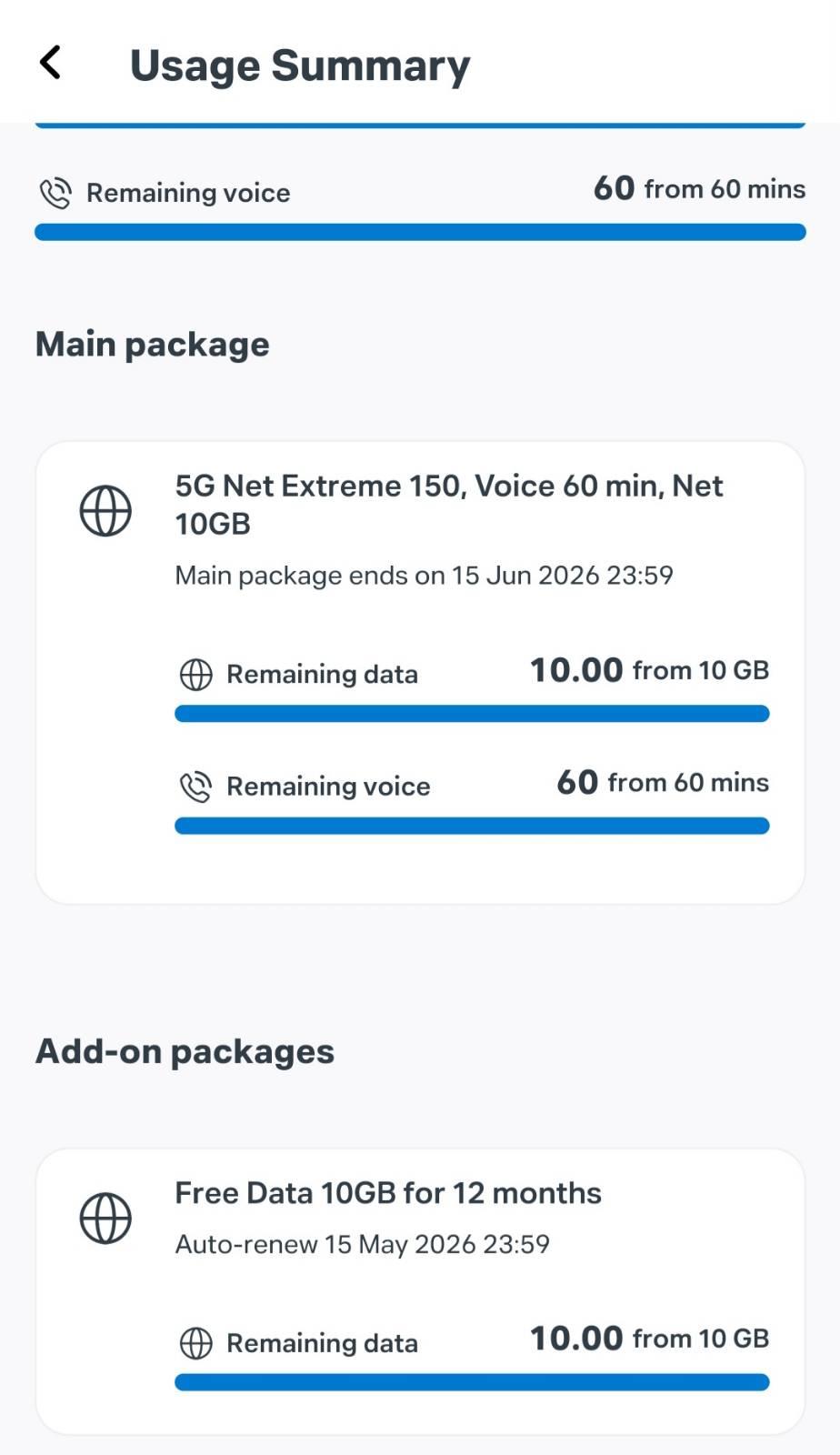Tap the Main package Remaining data progress bar
840x1455 pixels.
click(472, 714)
